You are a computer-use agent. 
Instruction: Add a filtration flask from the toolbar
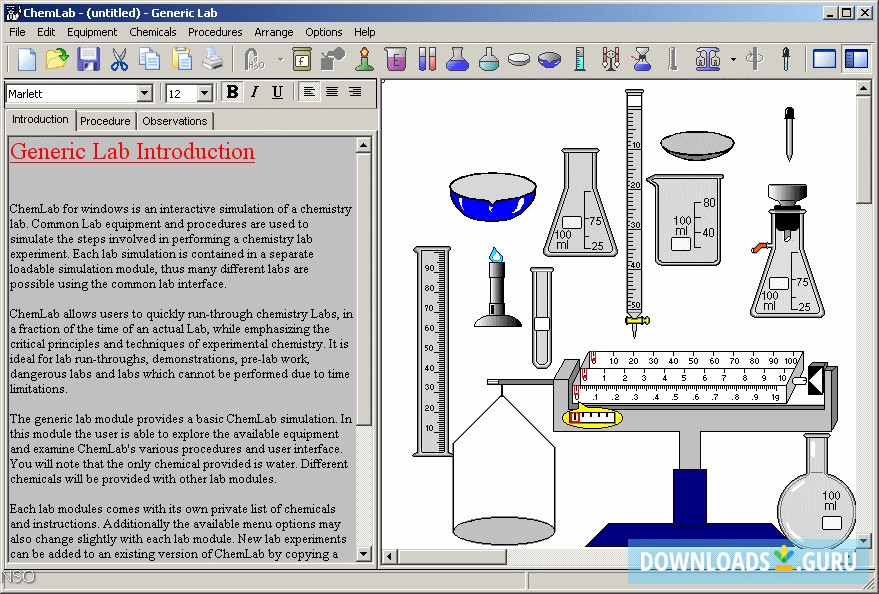(642, 59)
